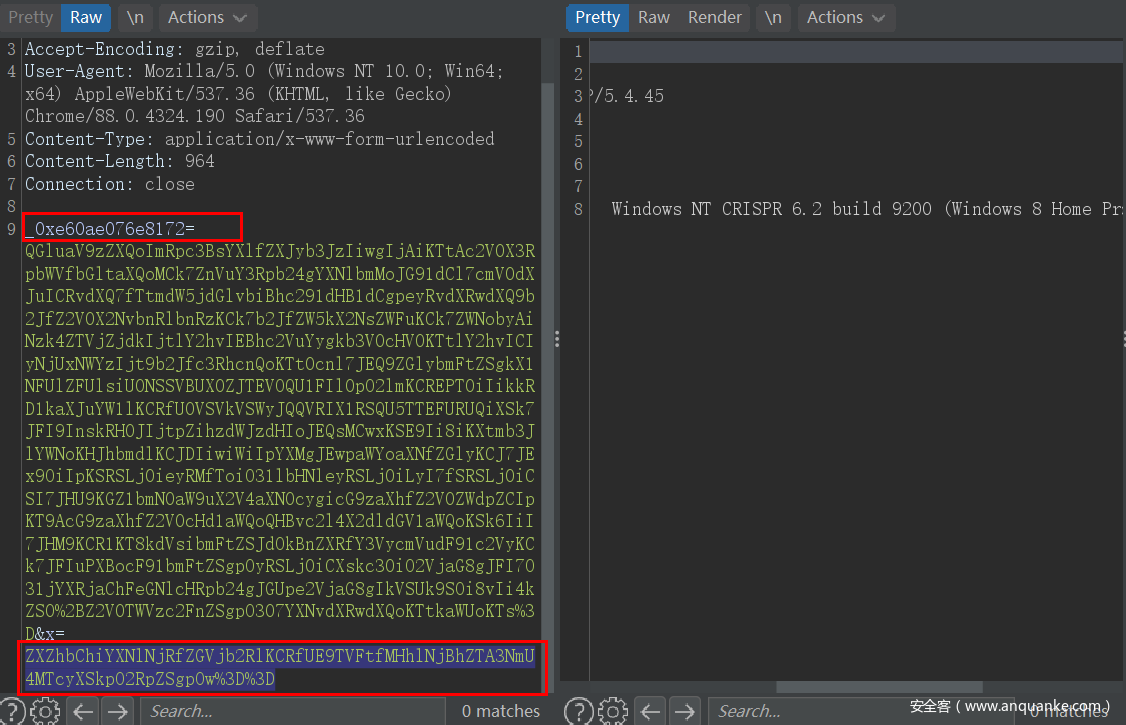Go to next match in request search
Image resolution: width=1126 pixels, height=725 pixels.
pos(118,711)
